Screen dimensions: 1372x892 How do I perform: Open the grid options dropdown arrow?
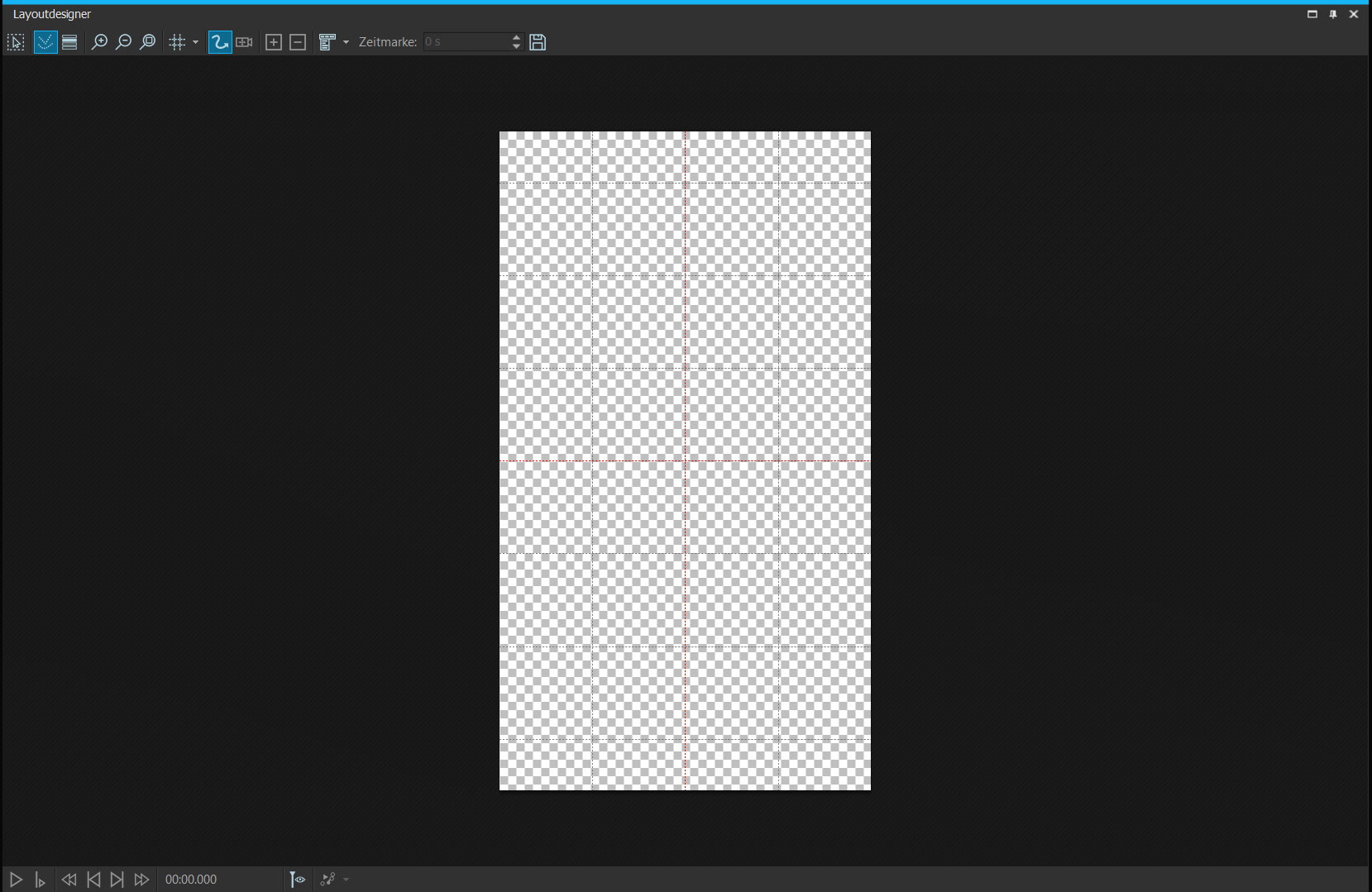(x=195, y=42)
